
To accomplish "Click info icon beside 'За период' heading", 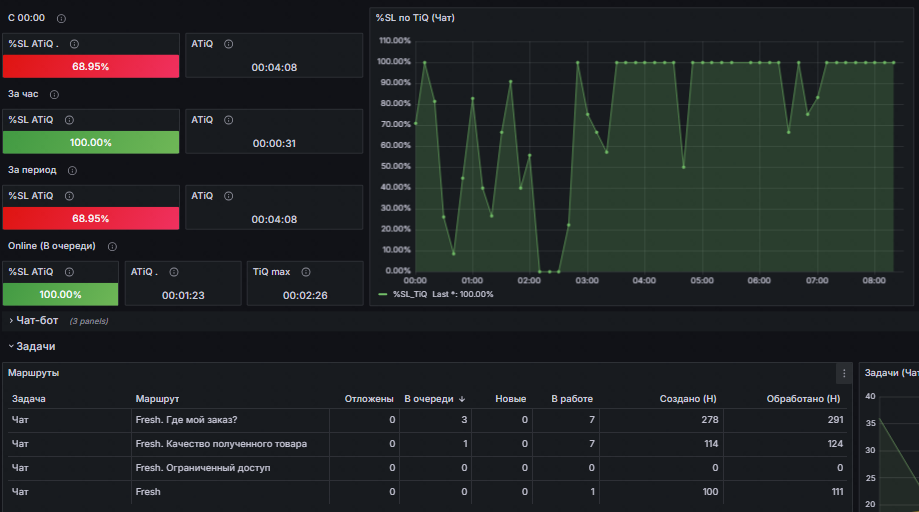I will [x=72, y=170].
